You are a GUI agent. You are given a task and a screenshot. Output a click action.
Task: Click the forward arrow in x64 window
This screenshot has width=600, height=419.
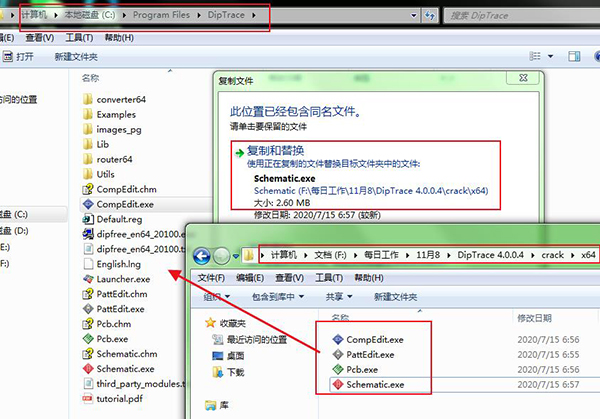tap(221, 256)
